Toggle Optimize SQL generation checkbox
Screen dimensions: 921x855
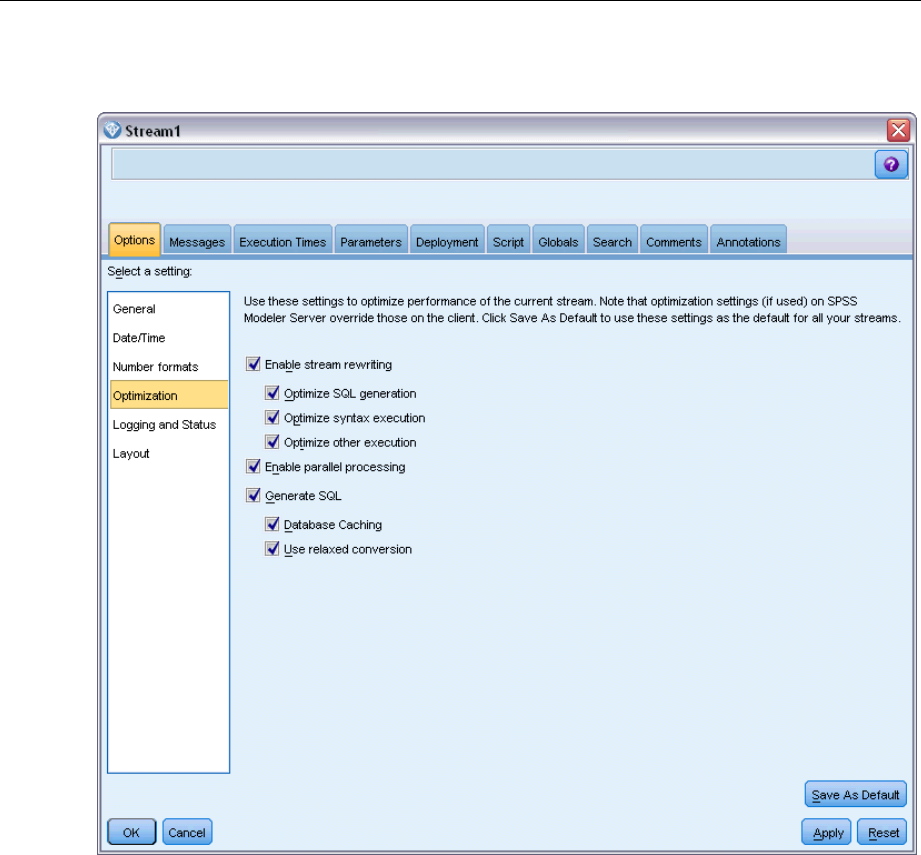click(272, 394)
